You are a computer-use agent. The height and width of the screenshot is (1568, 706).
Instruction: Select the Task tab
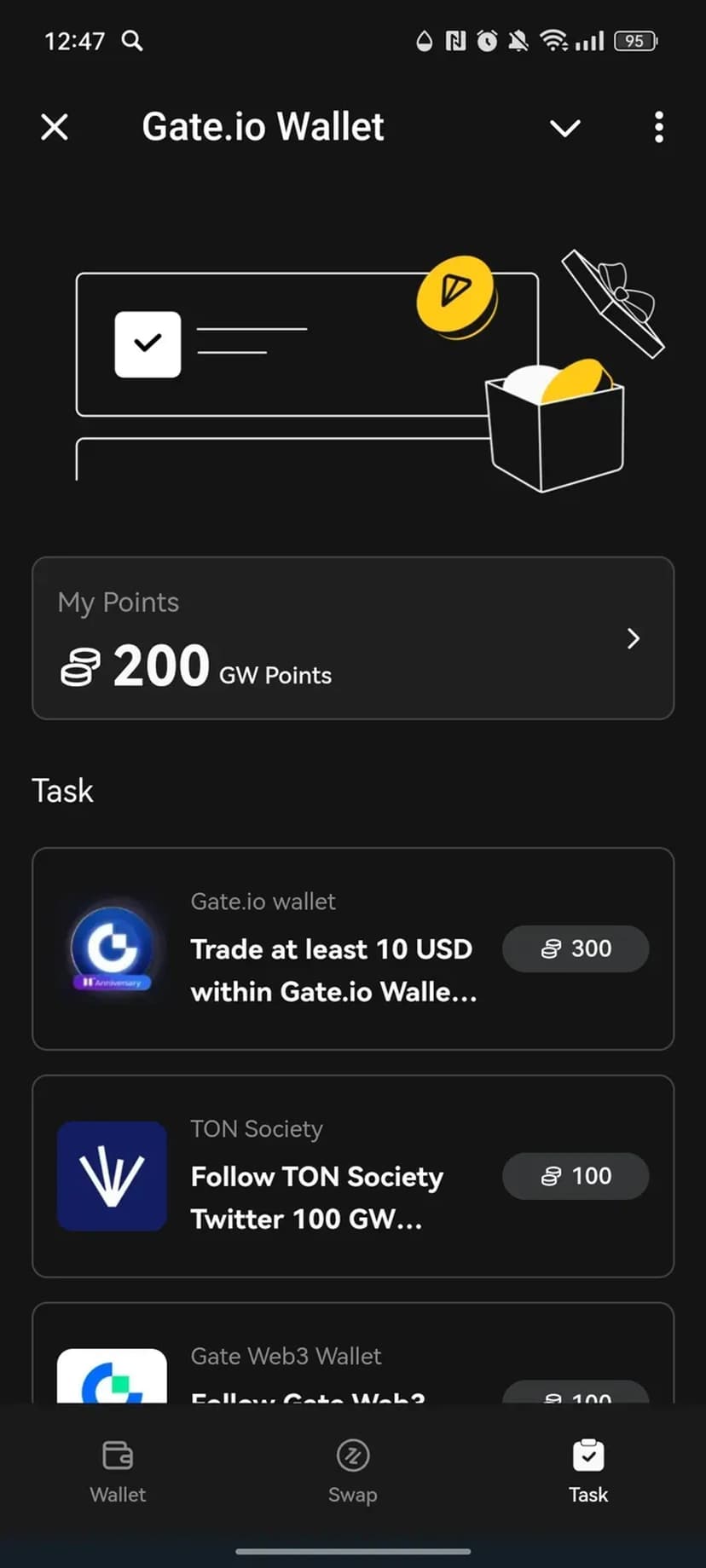point(588,1470)
